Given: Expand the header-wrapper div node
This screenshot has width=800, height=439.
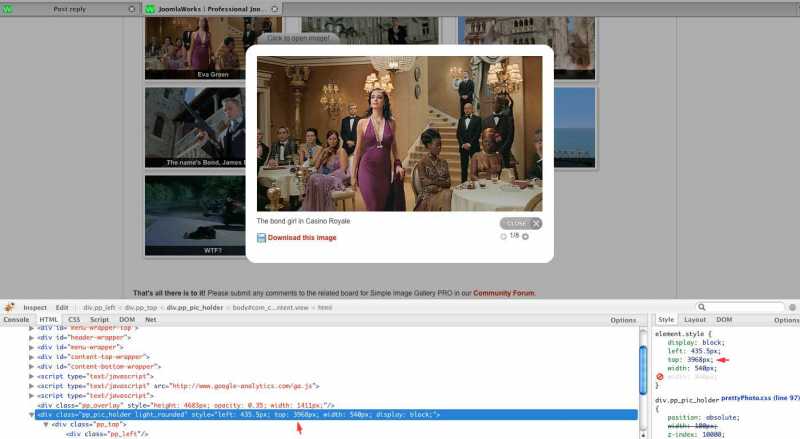Looking at the screenshot, I should pyautogui.click(x=32, y=338).
